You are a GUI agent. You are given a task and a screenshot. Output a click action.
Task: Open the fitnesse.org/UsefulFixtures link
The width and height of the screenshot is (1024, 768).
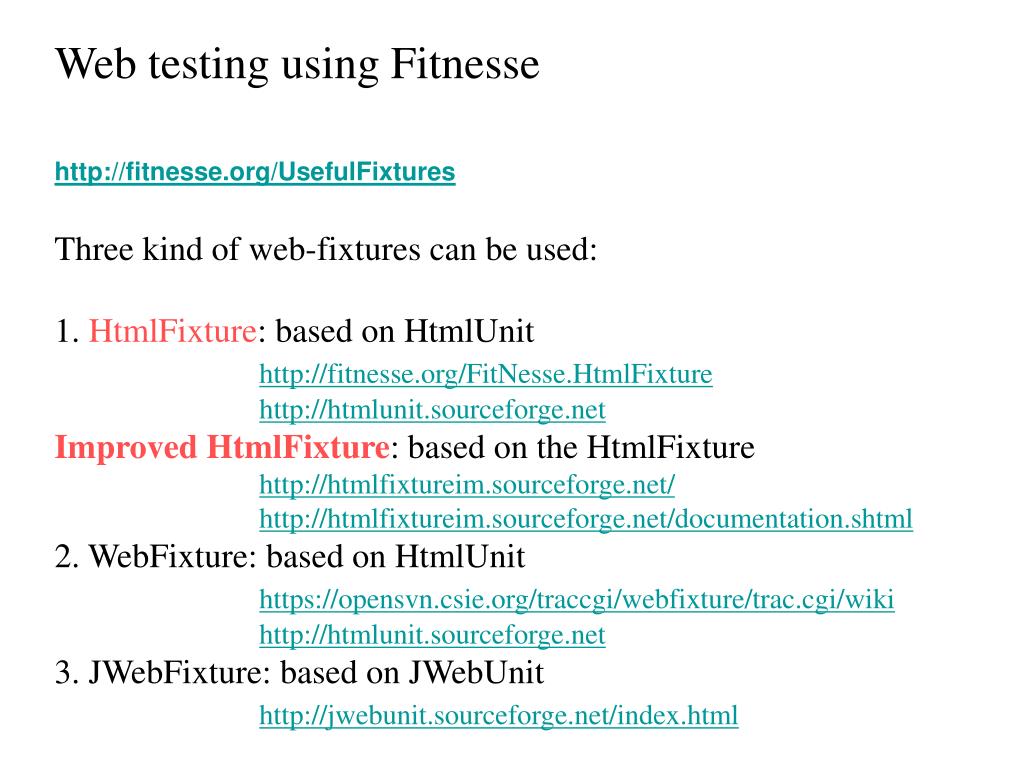pos(255,172)
